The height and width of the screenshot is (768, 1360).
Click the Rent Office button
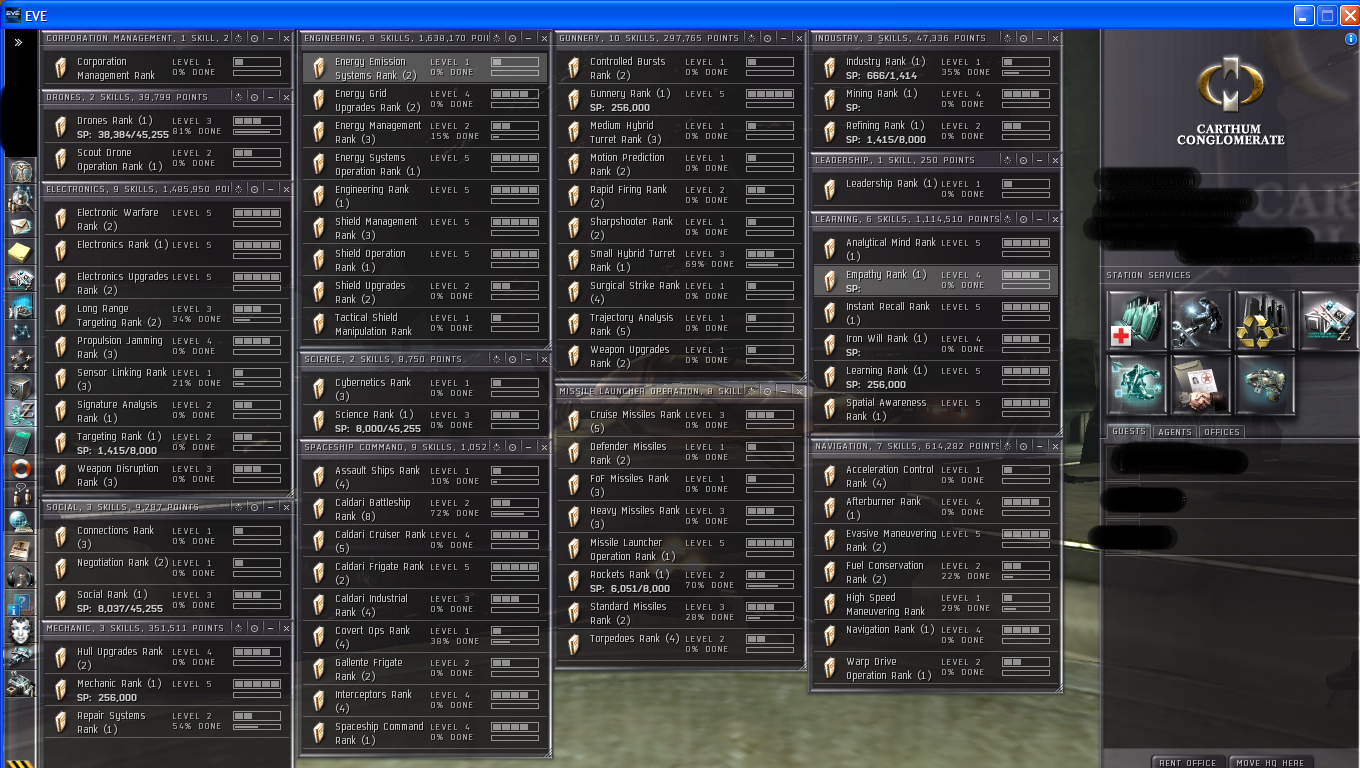(x=1188, y=762)
